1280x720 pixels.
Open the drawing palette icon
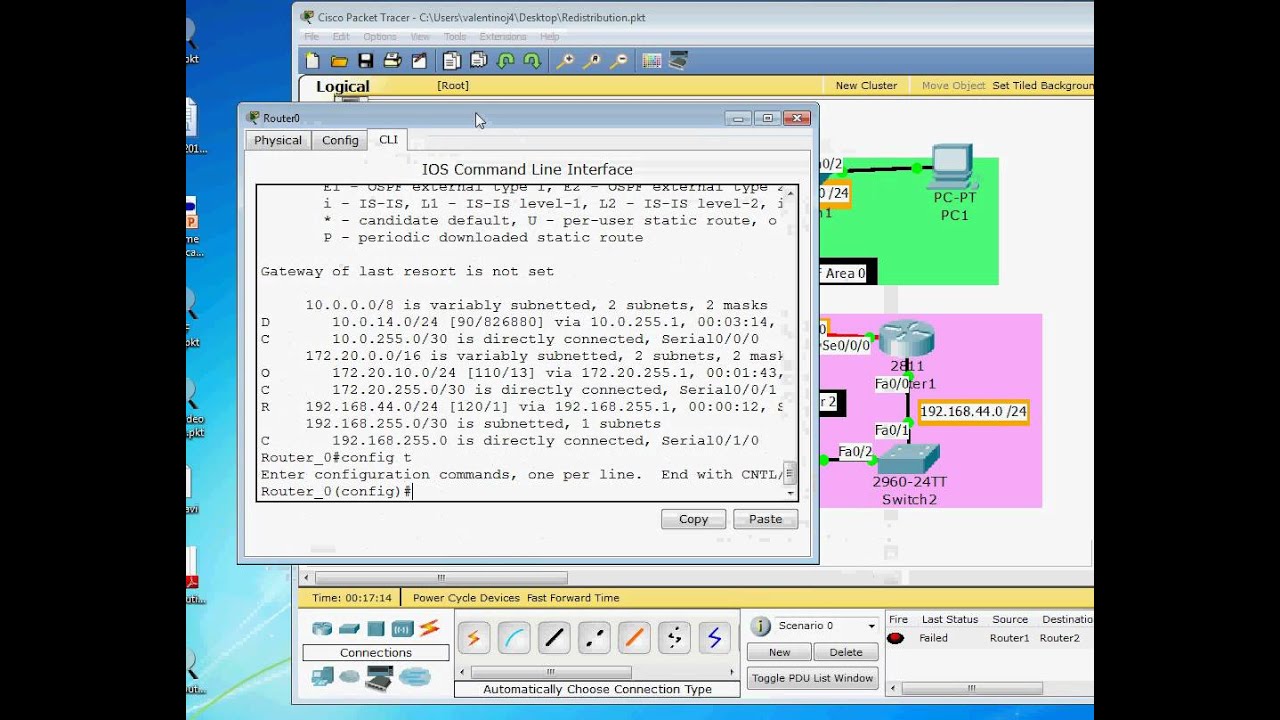tap(652, 61)
